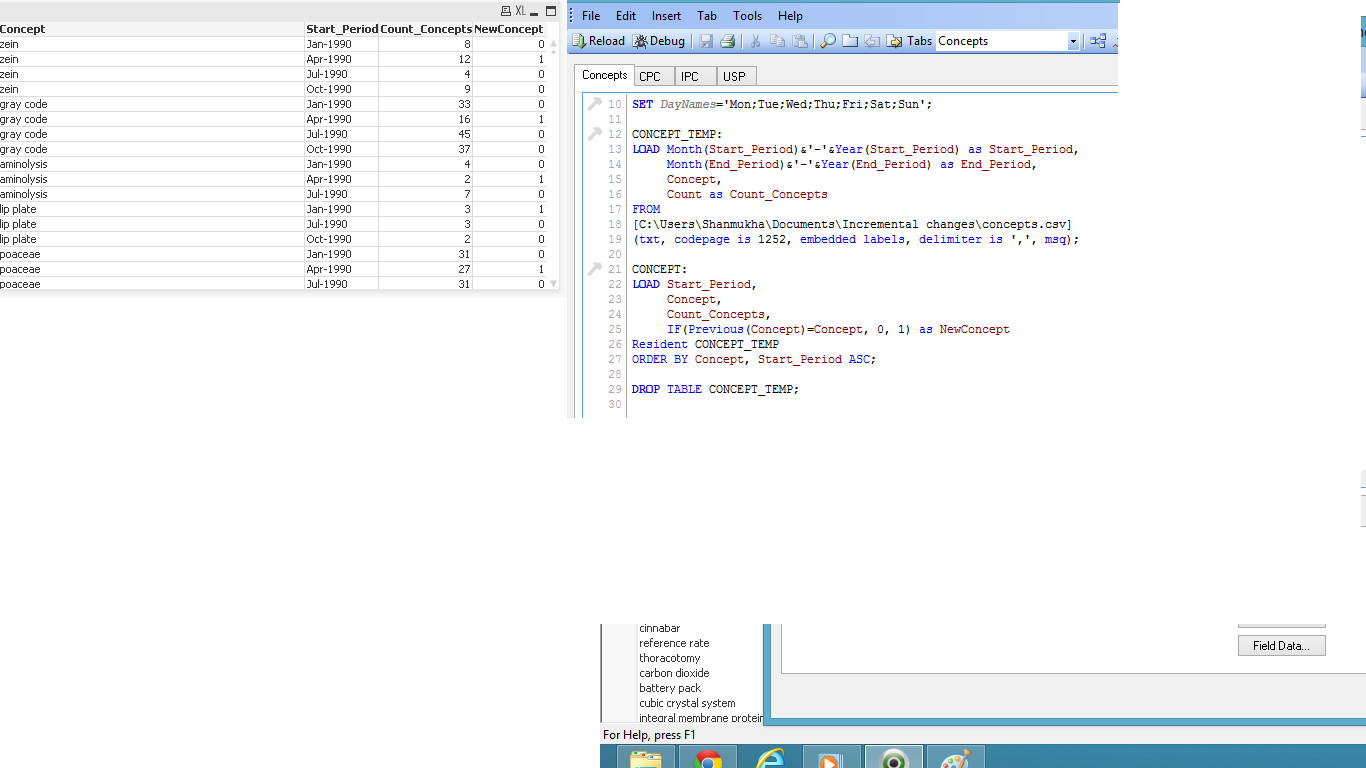
Task: Select 'carbon dioxide' in the list
Action: (675, 673)
